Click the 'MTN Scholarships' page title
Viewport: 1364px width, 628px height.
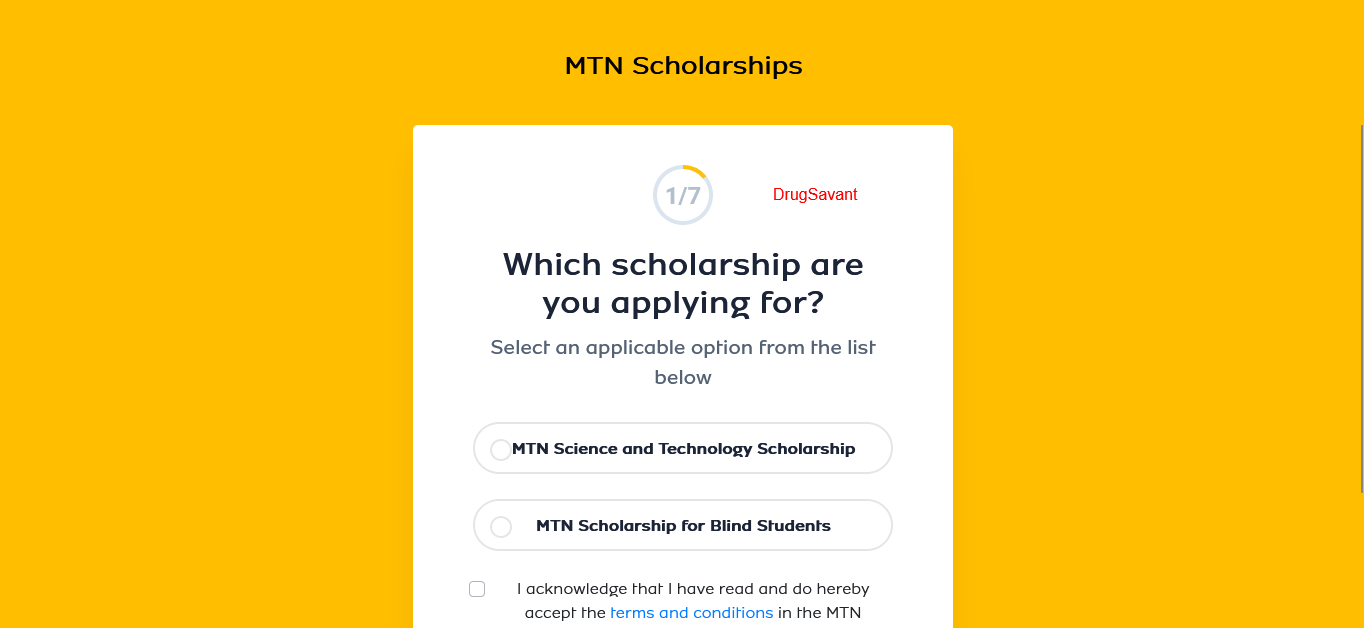tap(683, 65)
